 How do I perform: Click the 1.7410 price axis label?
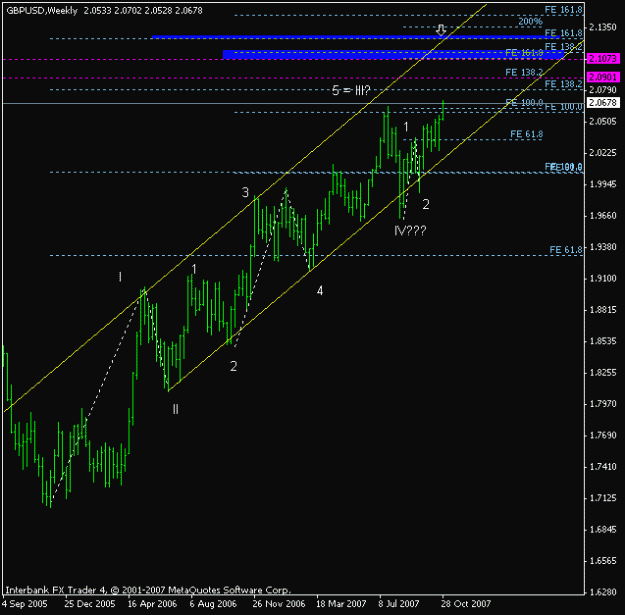coord(603,467)
